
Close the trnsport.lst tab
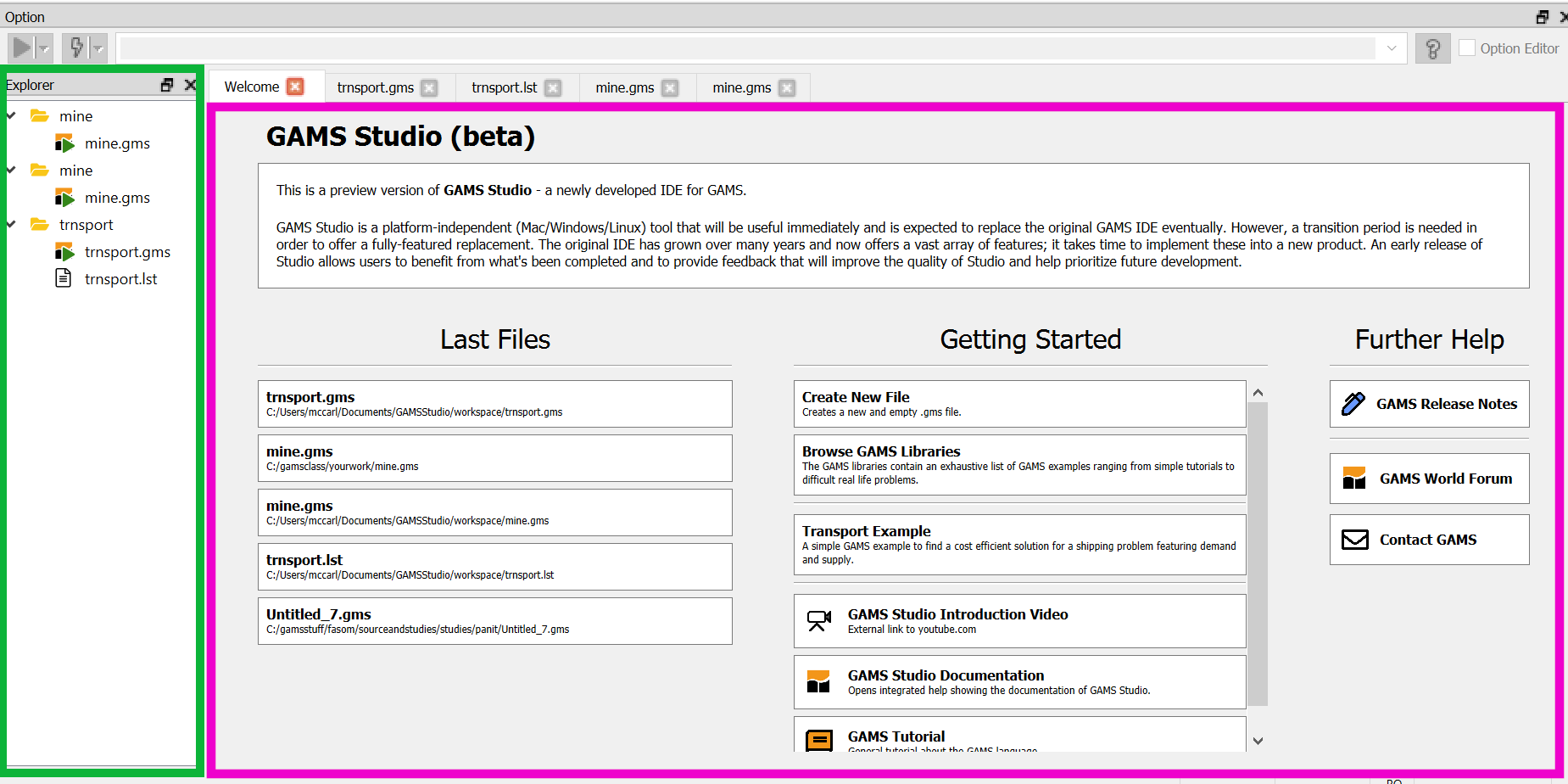[553, 88]
